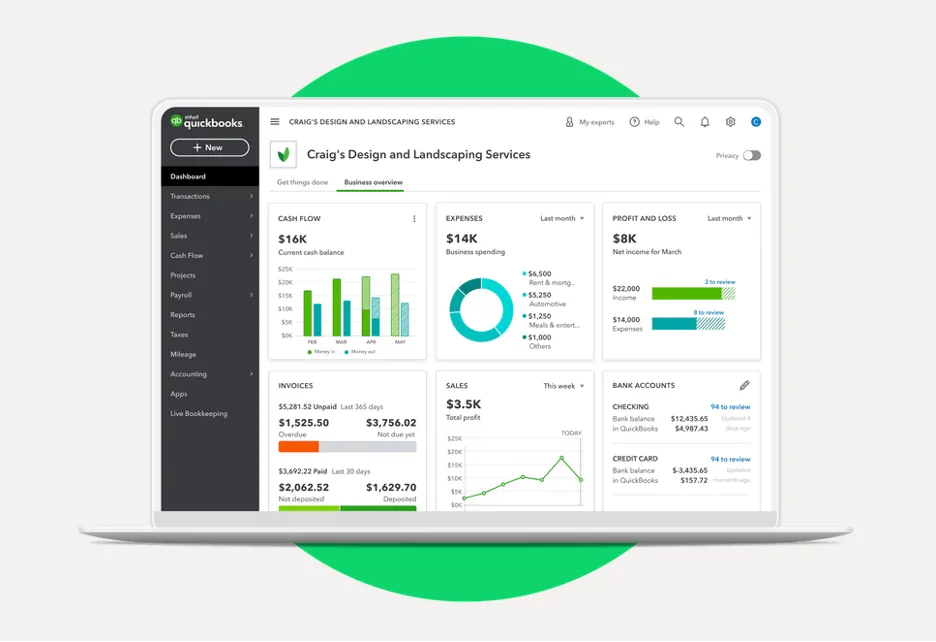This screenshot has height=642, width=936.
Task: Open Expenses Last month dropdown
Action: [x=562, y=219]
